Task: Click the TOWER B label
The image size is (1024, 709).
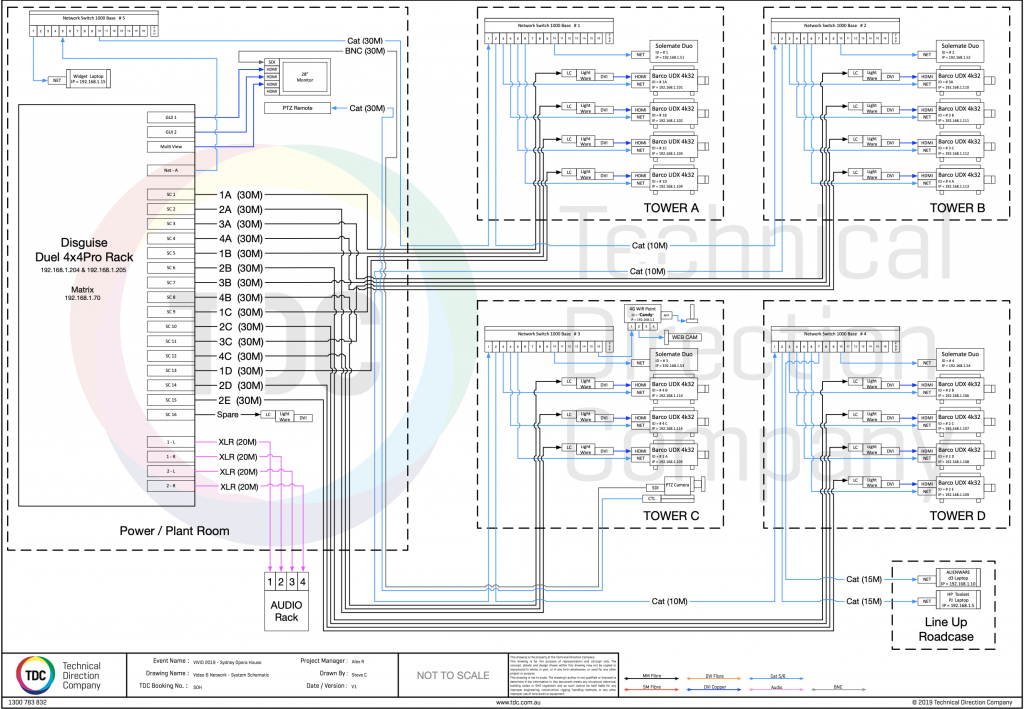Action: (957, 208)
